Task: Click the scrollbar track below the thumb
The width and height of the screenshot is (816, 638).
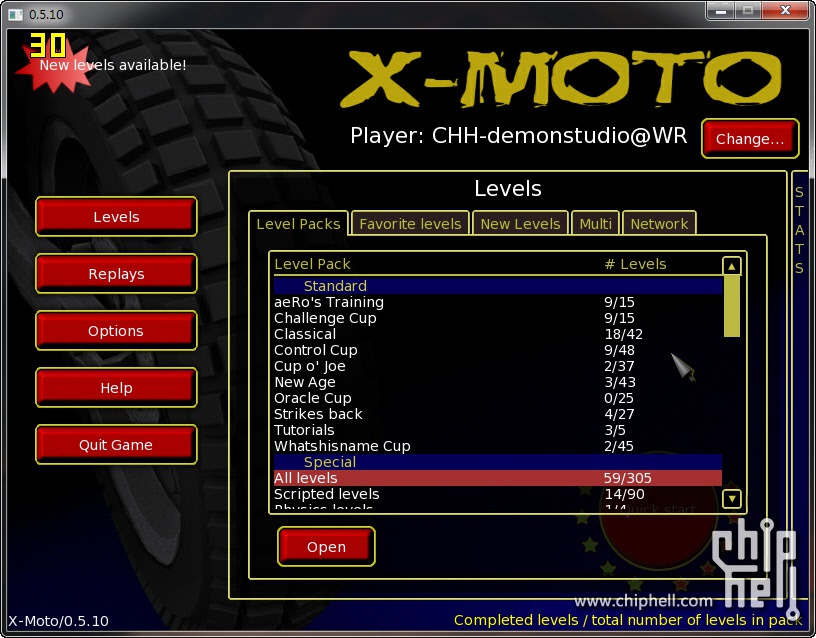Action: 732,413
